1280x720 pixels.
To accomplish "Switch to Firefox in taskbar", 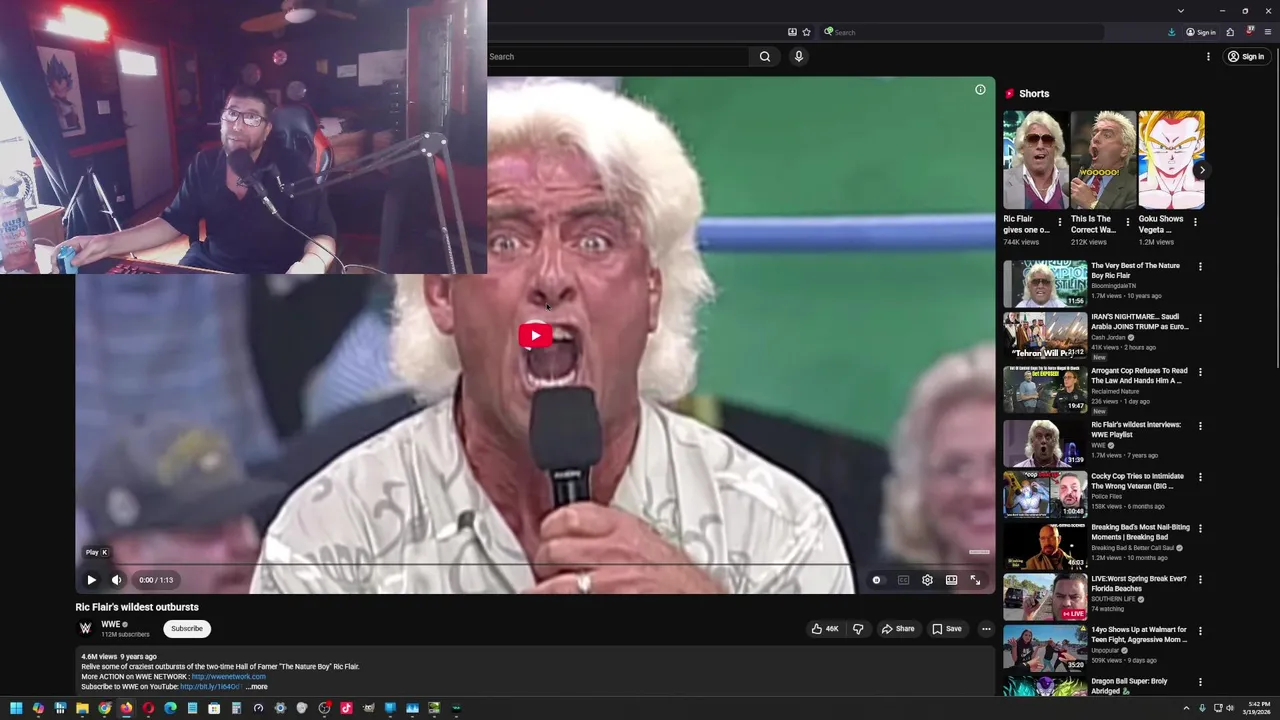I will pos(126,708).
